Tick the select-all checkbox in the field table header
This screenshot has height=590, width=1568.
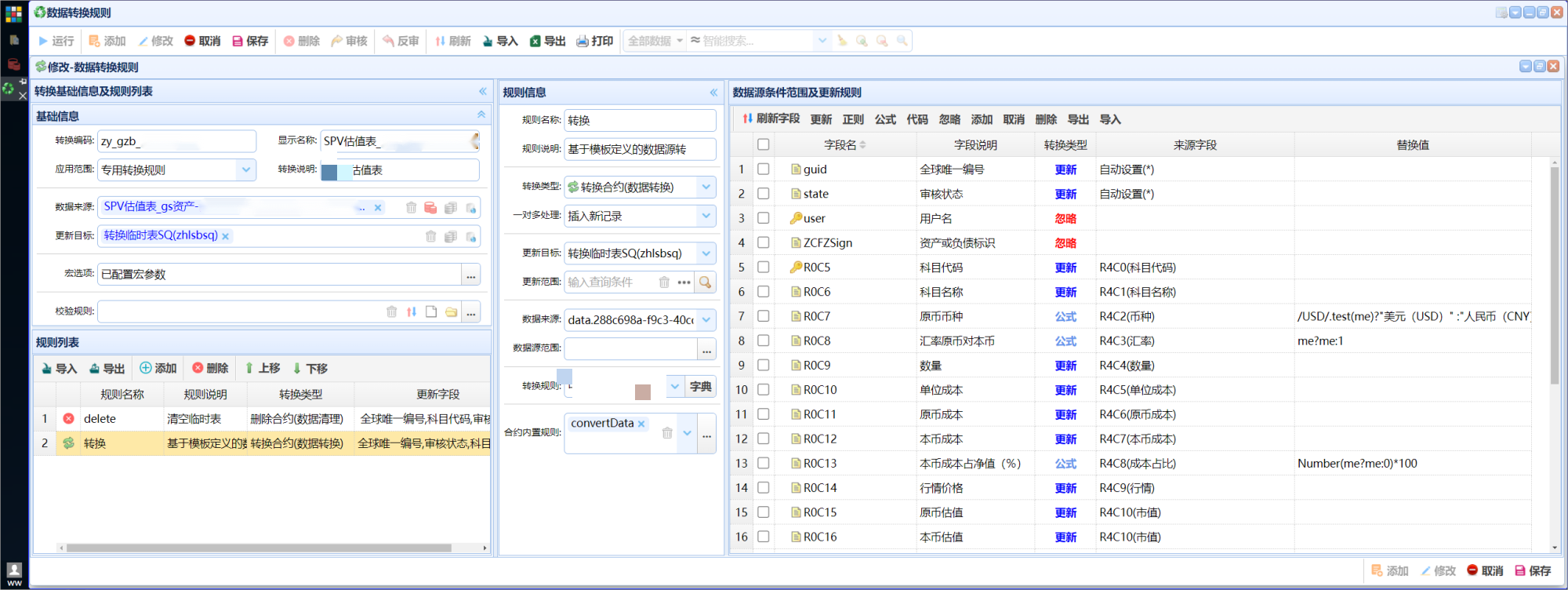coord(764,144)
